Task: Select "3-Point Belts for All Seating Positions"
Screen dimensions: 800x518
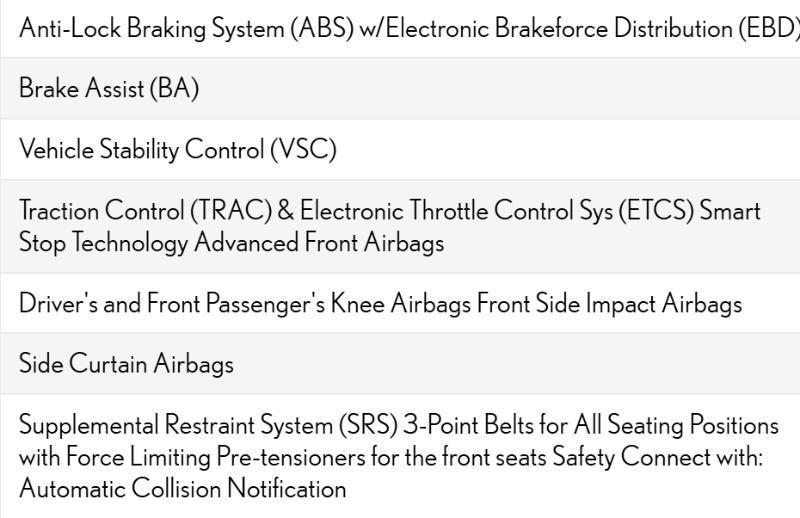Action: 591,426
